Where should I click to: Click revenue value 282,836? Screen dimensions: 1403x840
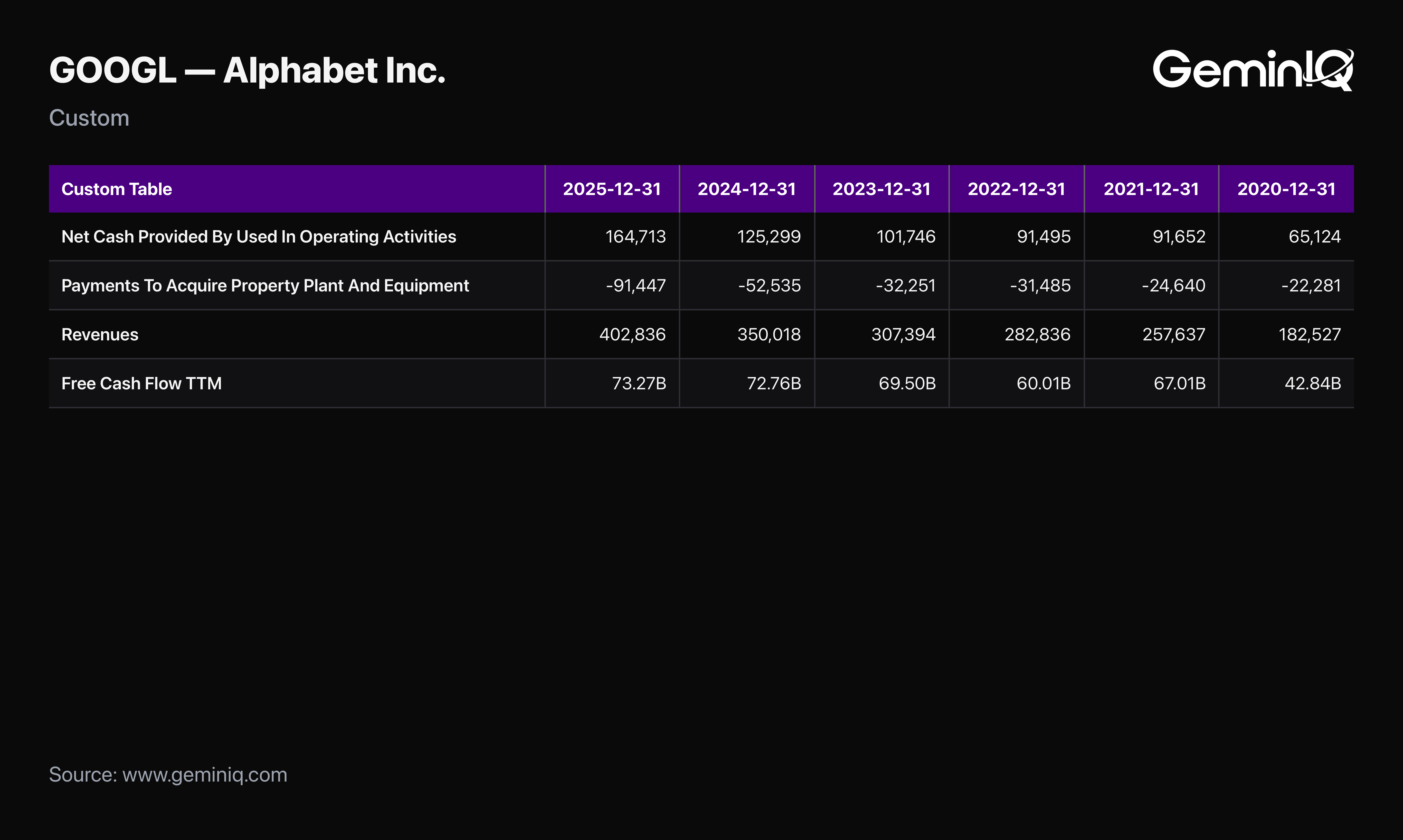[x=1038, y=335]
